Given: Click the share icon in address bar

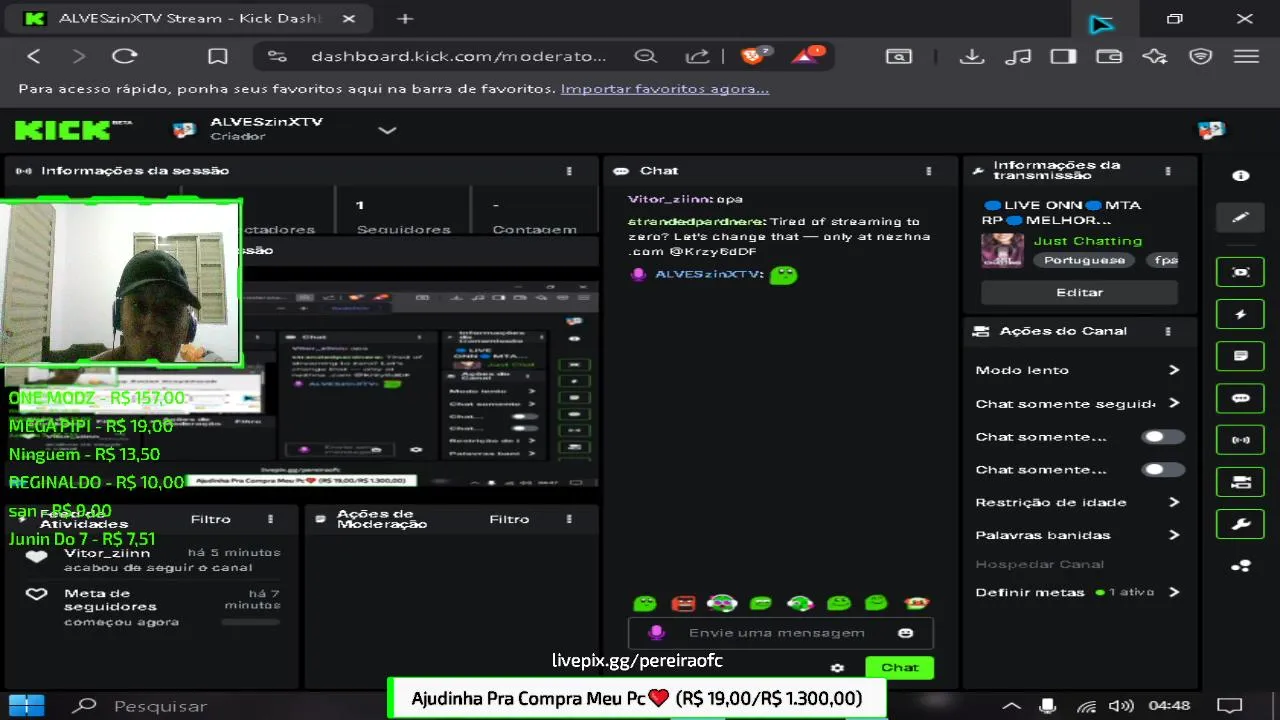Looking at the screenshot, I should [x=698, y=56].
